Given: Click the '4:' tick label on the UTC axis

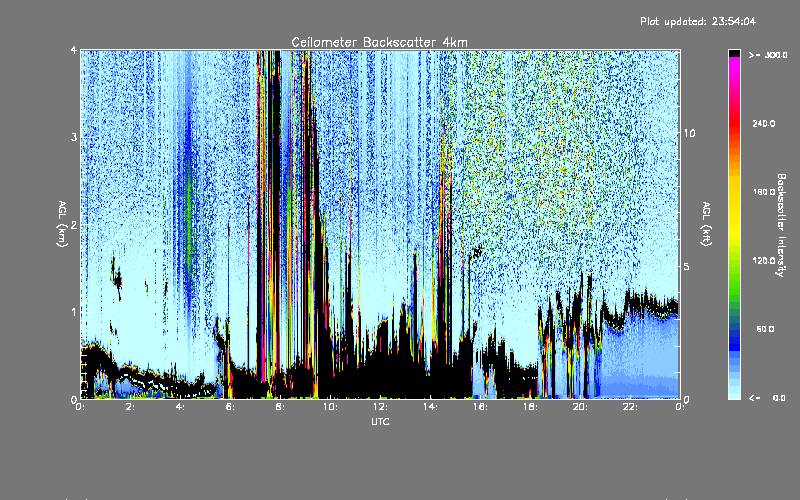Looking at the screenshot, I should pyautogui.click(x=180, y=407).
